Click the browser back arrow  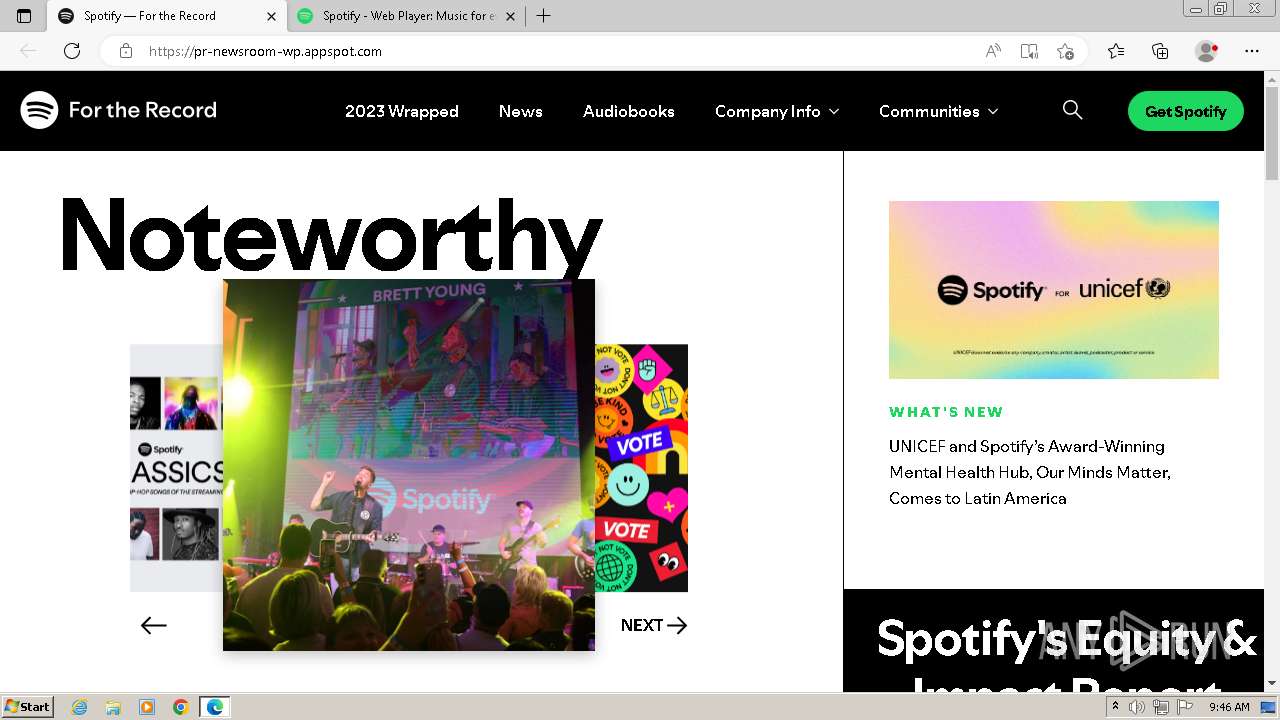tap(28, 51)
